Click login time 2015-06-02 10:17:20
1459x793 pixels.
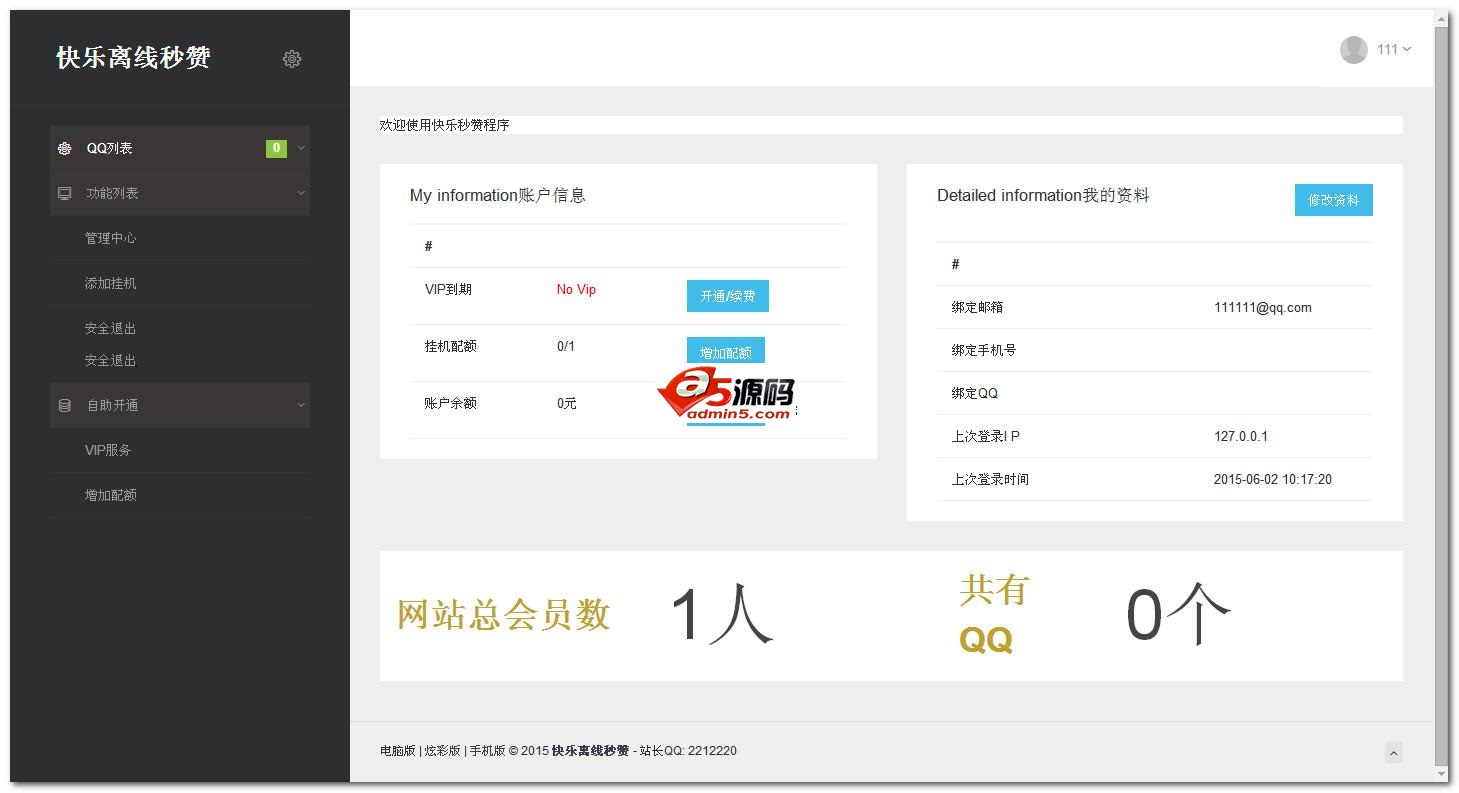(x=1273, y=479)
